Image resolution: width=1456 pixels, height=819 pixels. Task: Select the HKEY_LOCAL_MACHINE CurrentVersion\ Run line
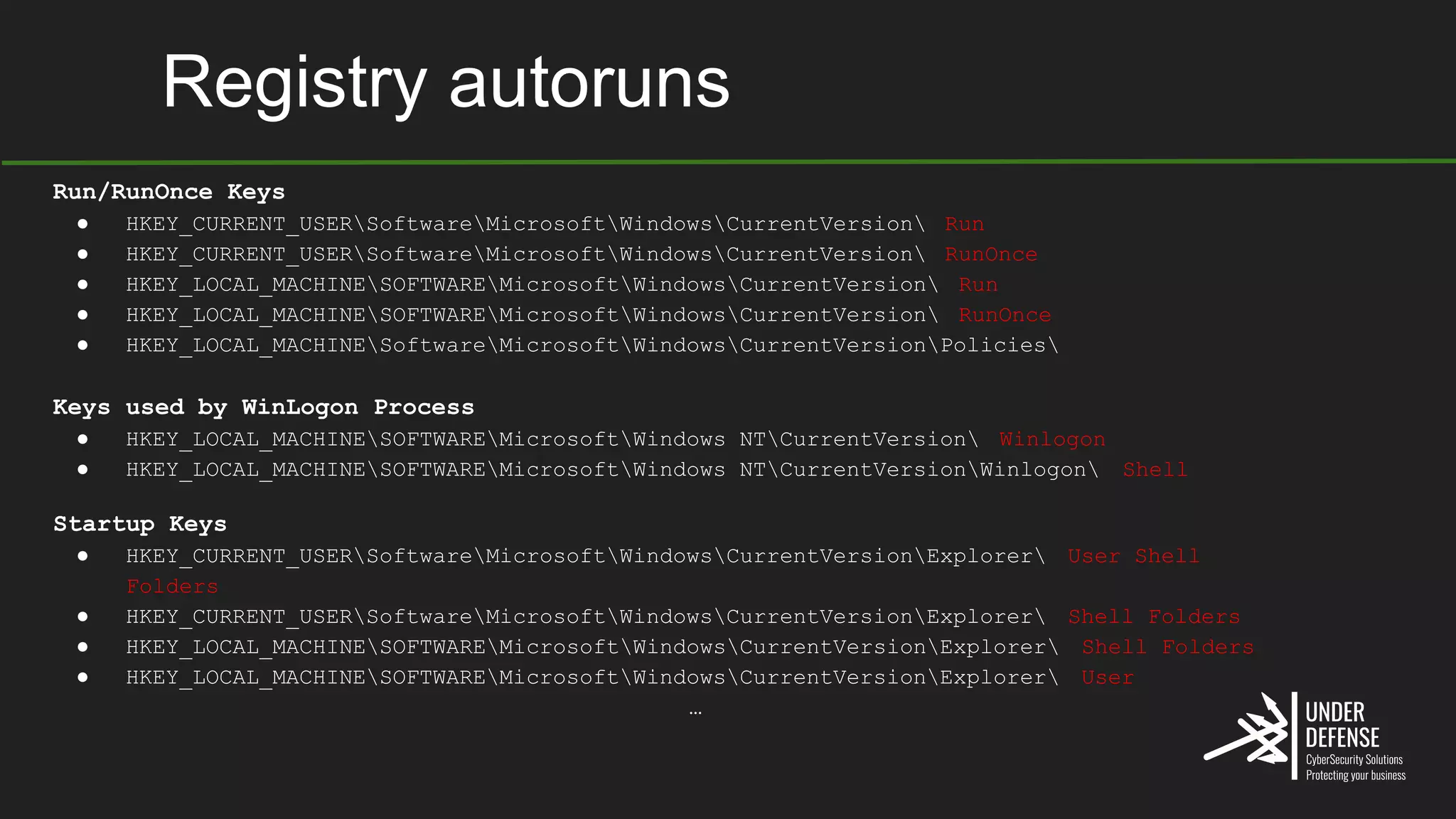pyautogui.click(x=562, y=285)
